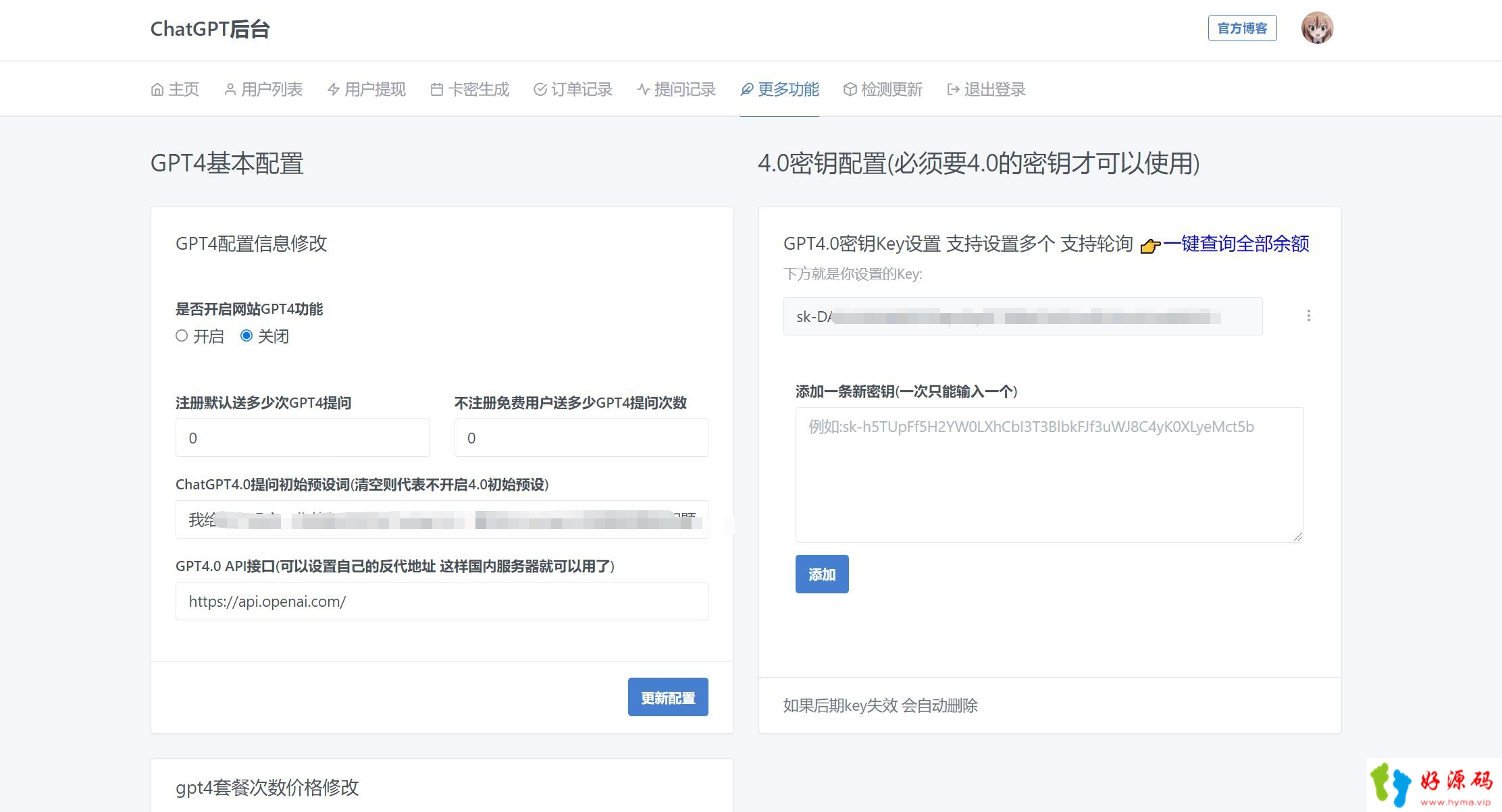Click the calendar icon beside 卡密生成
The height and width of the screenshot is (812, 1502).
pyautogui.click(x=436, y=89)
